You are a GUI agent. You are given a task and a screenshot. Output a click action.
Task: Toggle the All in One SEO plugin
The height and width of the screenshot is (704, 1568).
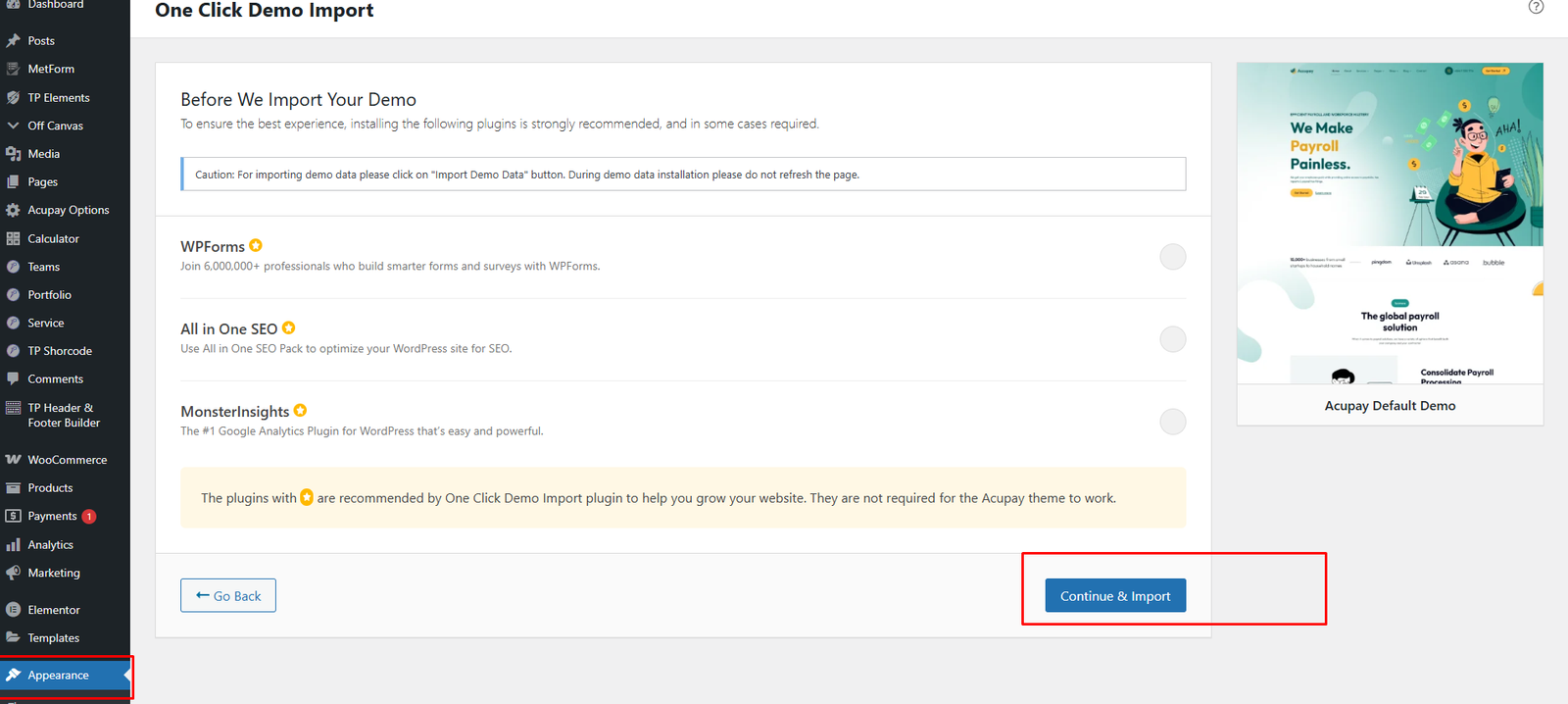click(x=1172, y=339)
